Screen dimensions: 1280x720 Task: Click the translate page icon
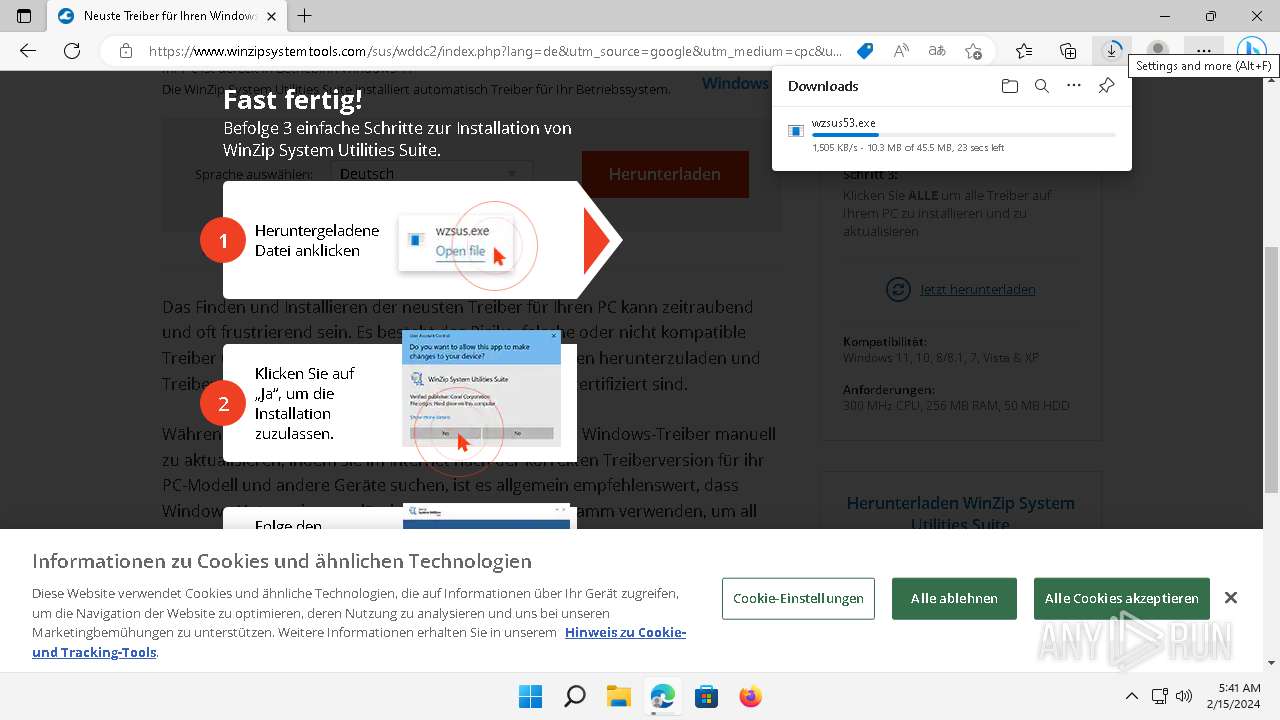point(937,51)
